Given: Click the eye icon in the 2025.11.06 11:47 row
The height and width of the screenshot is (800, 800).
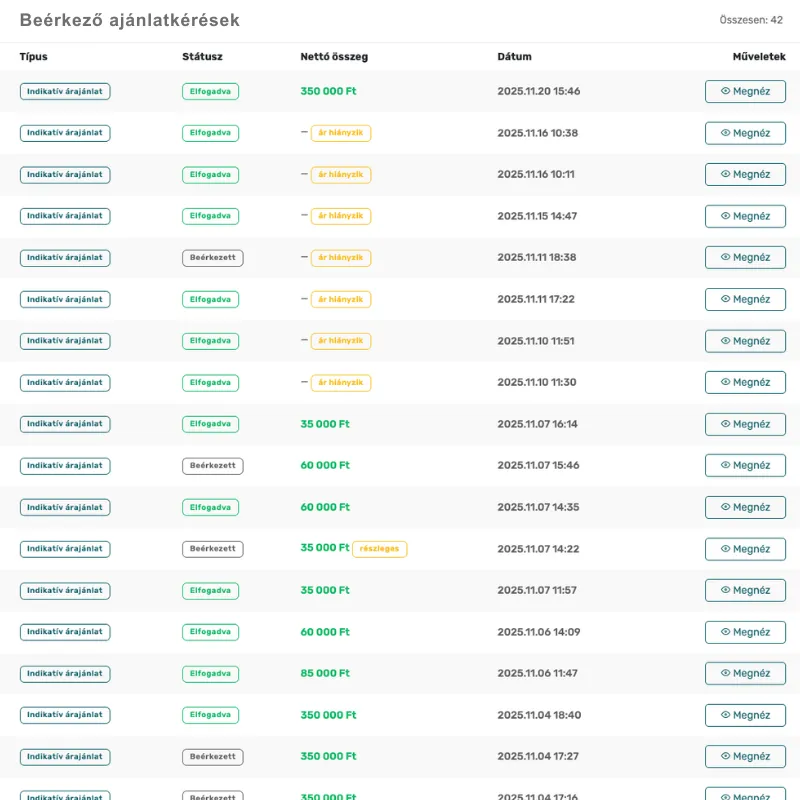Looking at the screenshot, I should click(725, 674).
